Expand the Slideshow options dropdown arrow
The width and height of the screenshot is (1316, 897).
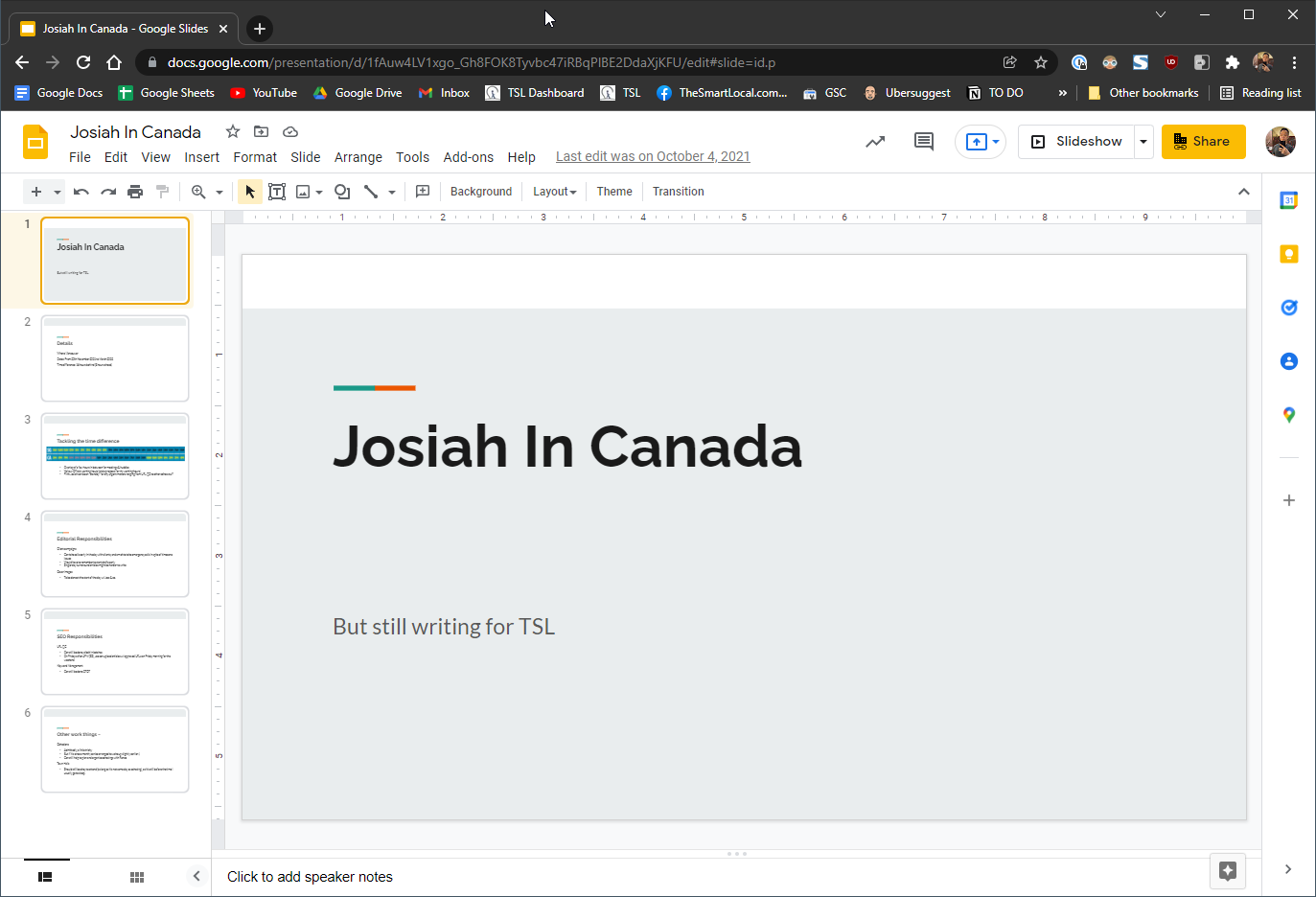pyautogui.click(x=1143, y=142)
